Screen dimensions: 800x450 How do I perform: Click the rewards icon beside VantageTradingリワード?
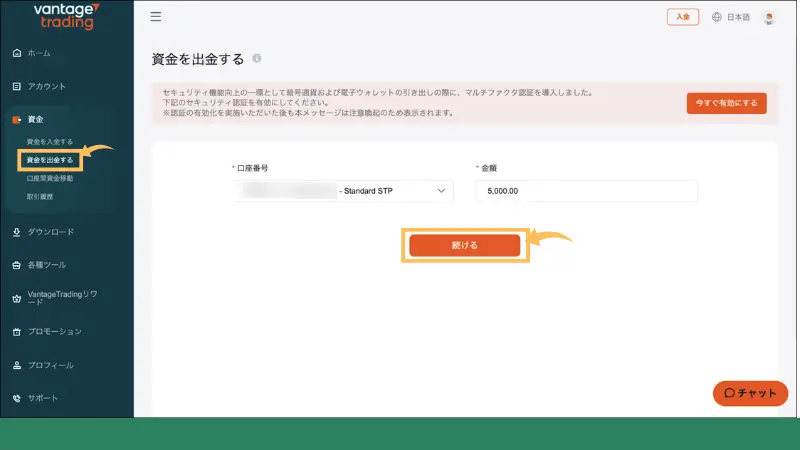[x=17, y=298]
